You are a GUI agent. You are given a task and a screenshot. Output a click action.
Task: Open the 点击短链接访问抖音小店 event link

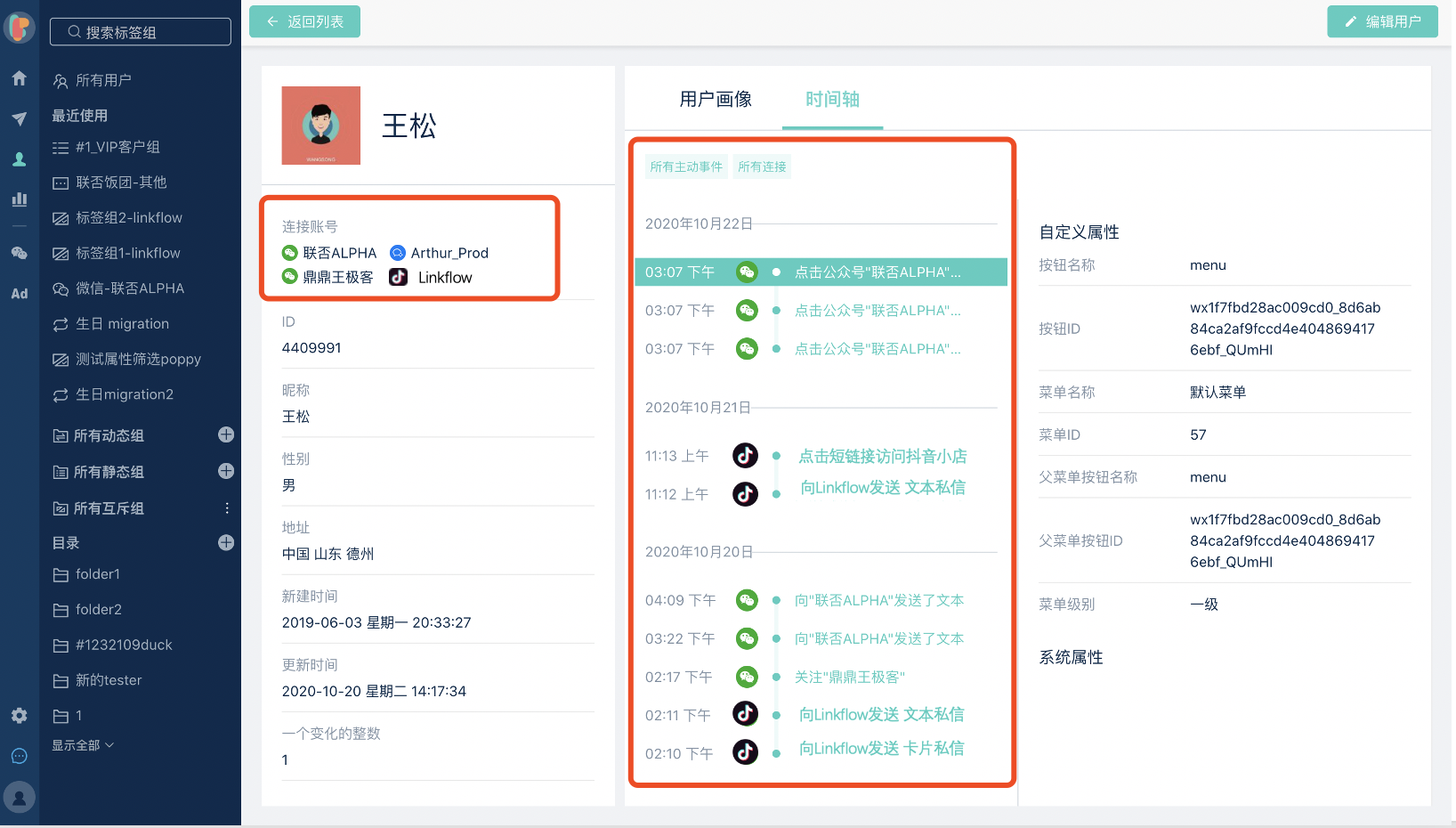pyautogui.click(x=882, y=455)
